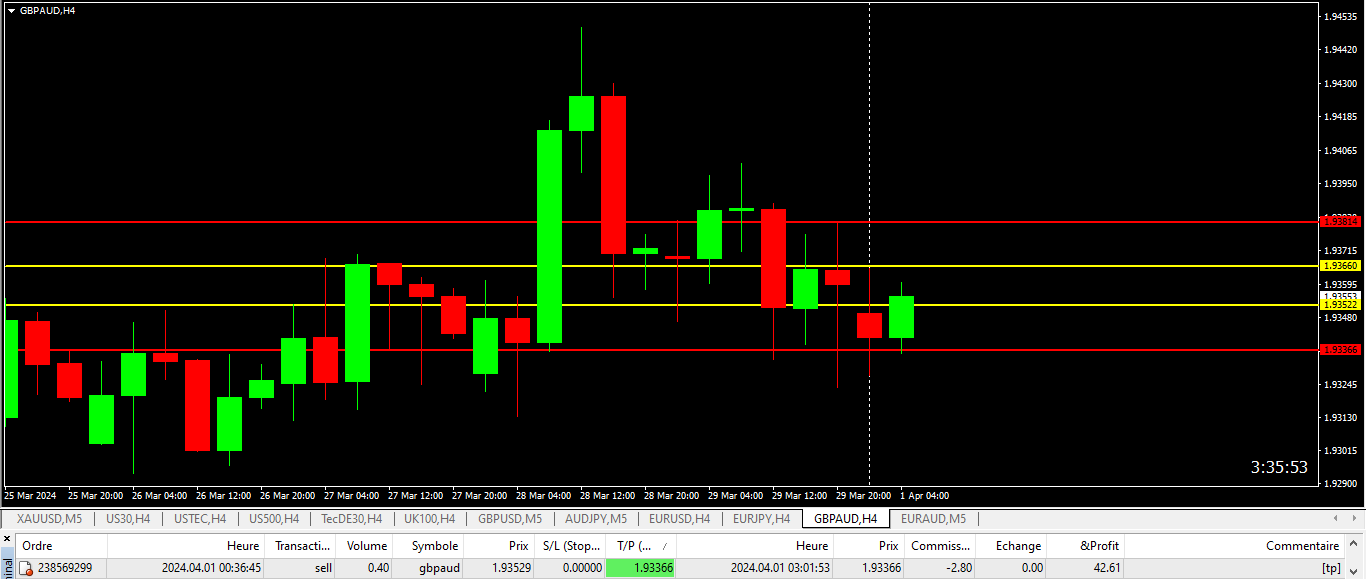The width and height of the screenshot is (1366, 579).
Task: Sort by the &Profit column header
Action: pyautogui.click(x=1086, y=546)
